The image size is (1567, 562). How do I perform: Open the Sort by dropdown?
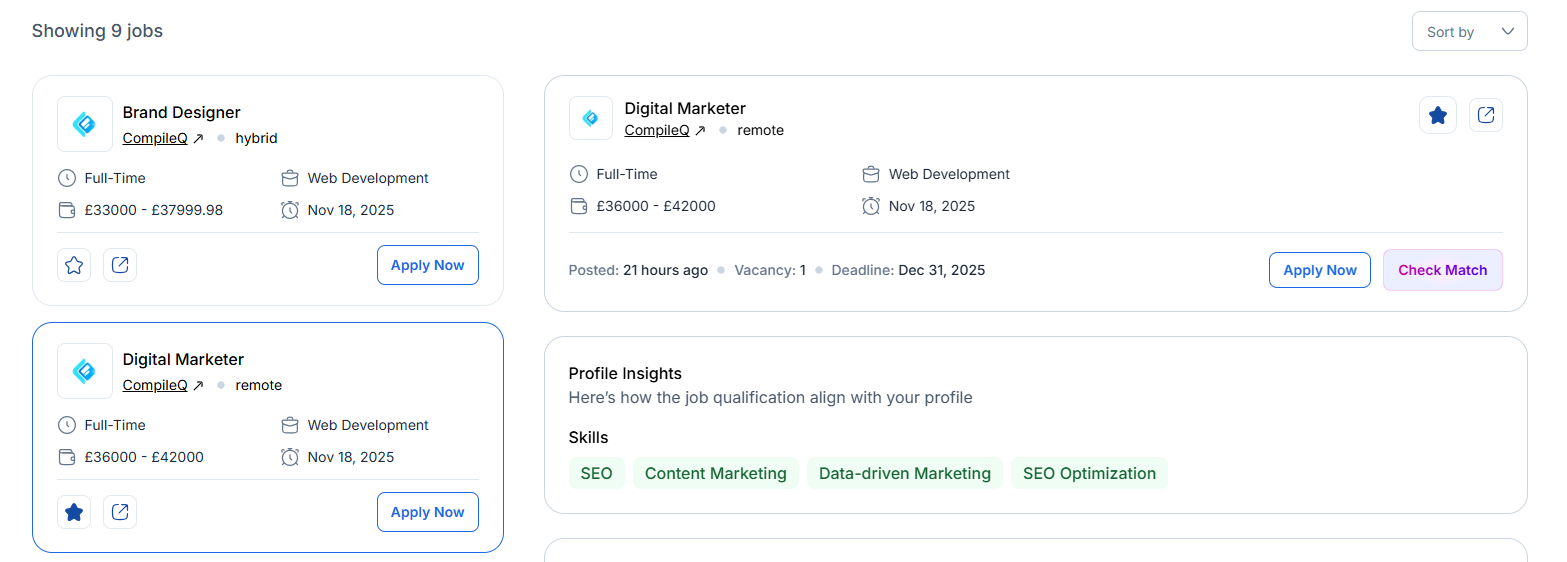(1468, 32)
